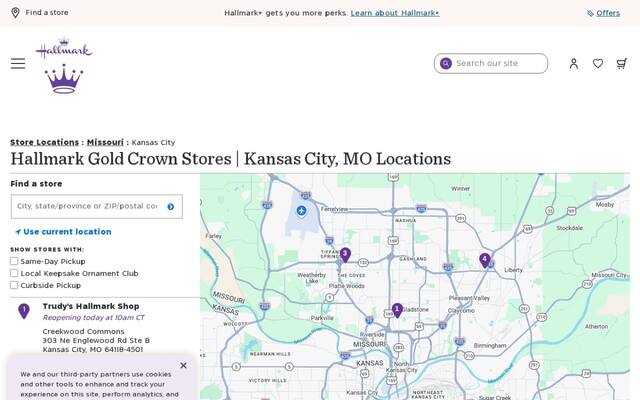
Task: Click list pin 1 beside Trudy's Hallmark Shop
Action: pyautogui.click(x=24, y=311)
